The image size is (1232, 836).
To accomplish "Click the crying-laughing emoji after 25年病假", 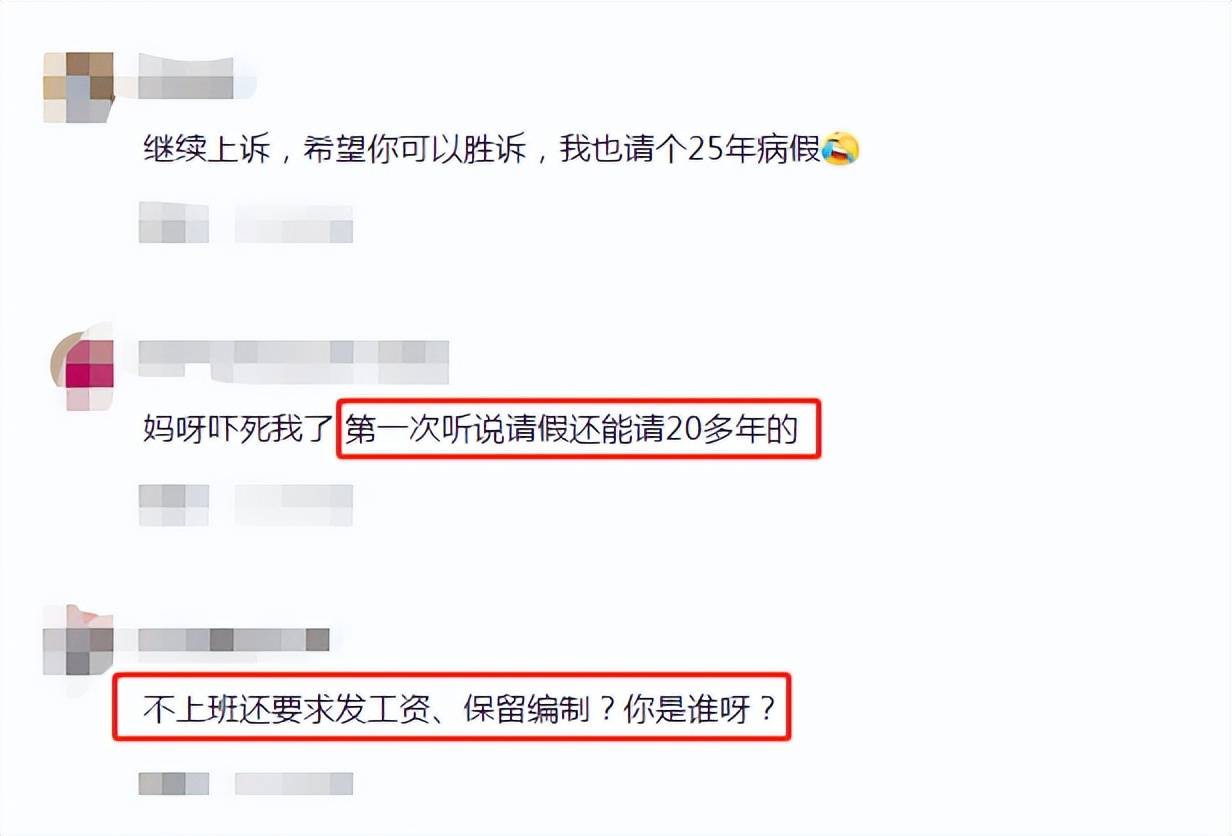I will pyautogui.click(x=841, y=151).
